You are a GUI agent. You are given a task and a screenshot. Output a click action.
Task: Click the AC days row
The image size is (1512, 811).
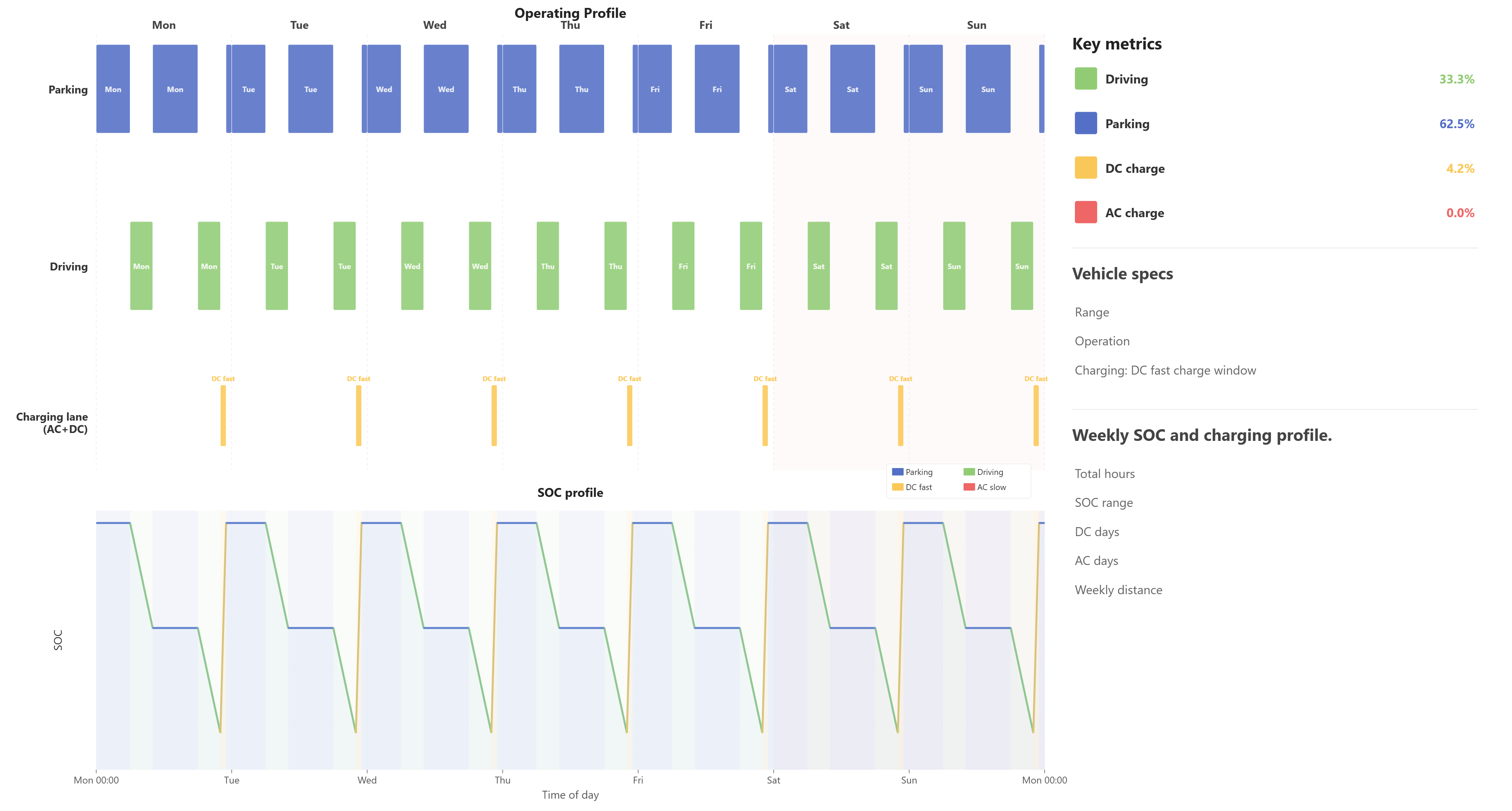click(1096, 561)
